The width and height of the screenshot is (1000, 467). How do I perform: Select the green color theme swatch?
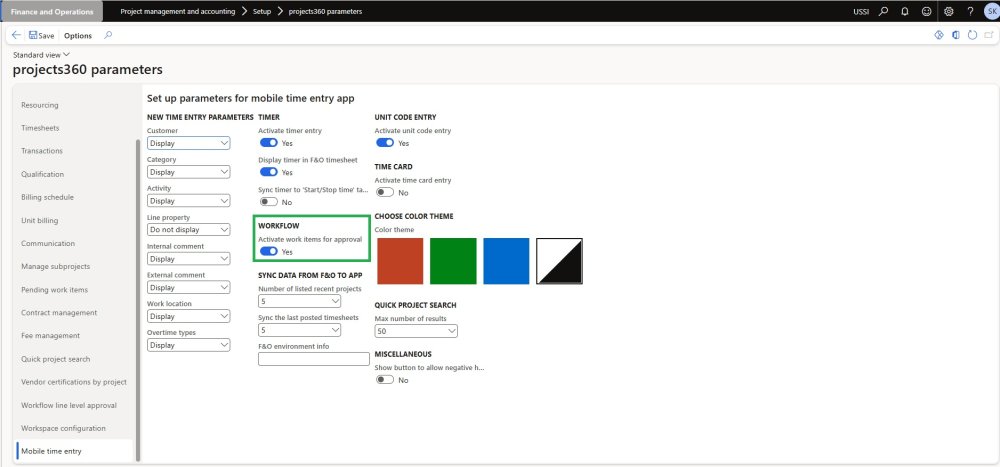(x=453, y=261)
